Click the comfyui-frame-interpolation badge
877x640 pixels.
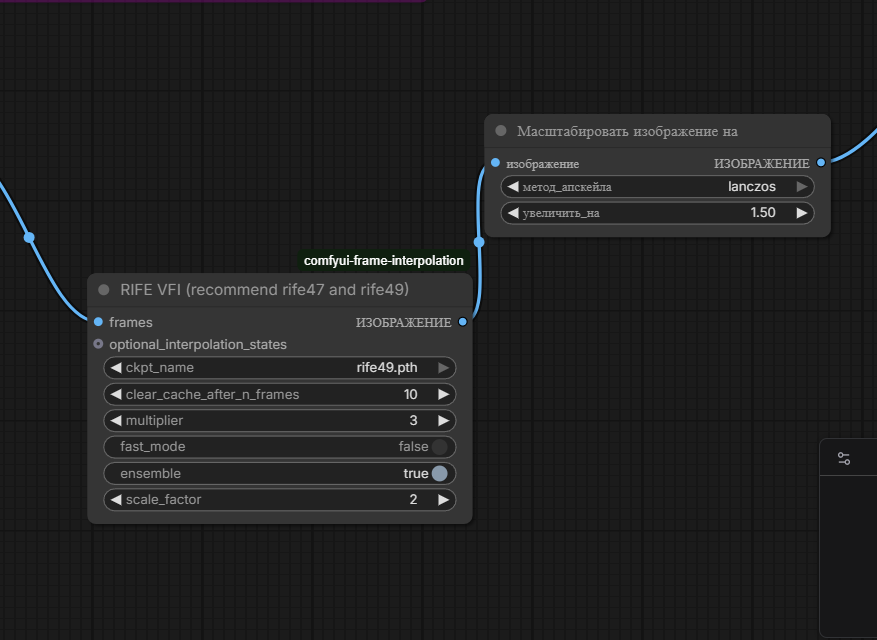point(384,261)
